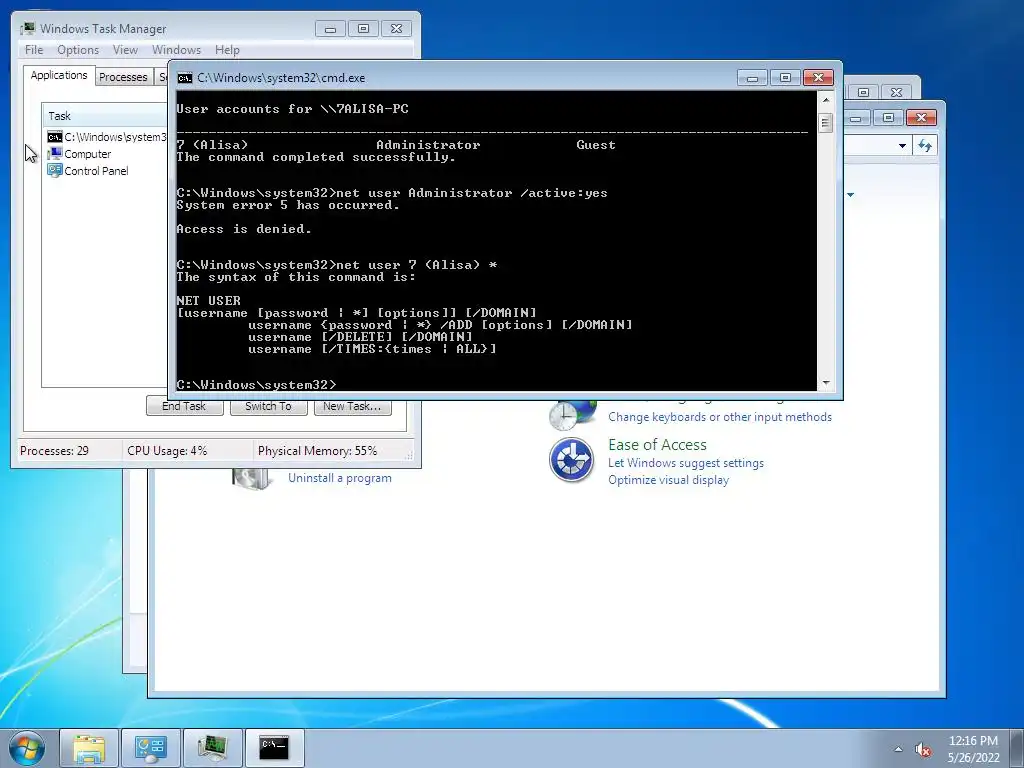The width and height of the screenshot is (1024, 768).
Task: Switch to the Applications tab
Action: tap(59, 75)
